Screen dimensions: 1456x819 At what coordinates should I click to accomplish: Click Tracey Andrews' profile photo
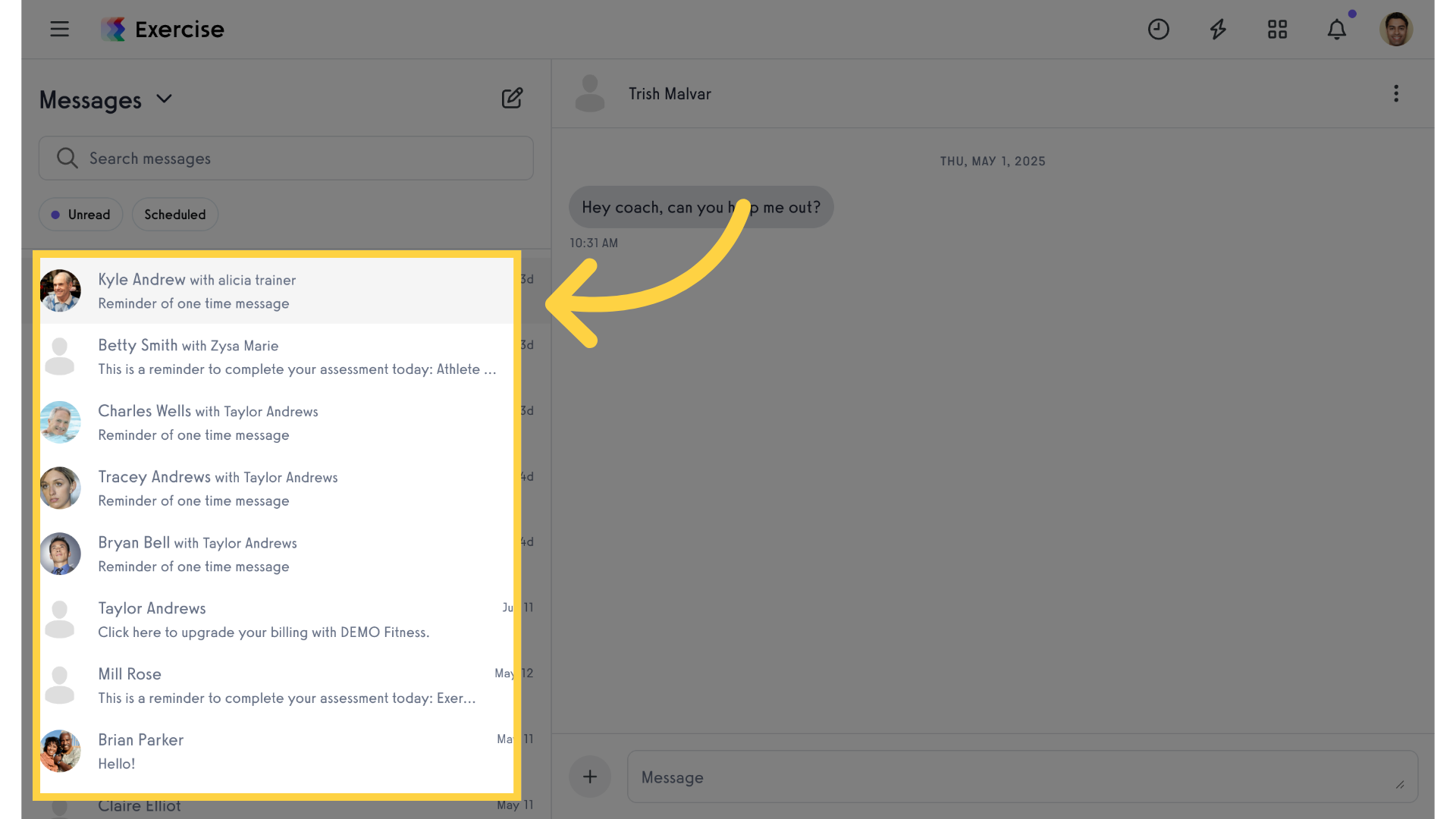[60, 488]
